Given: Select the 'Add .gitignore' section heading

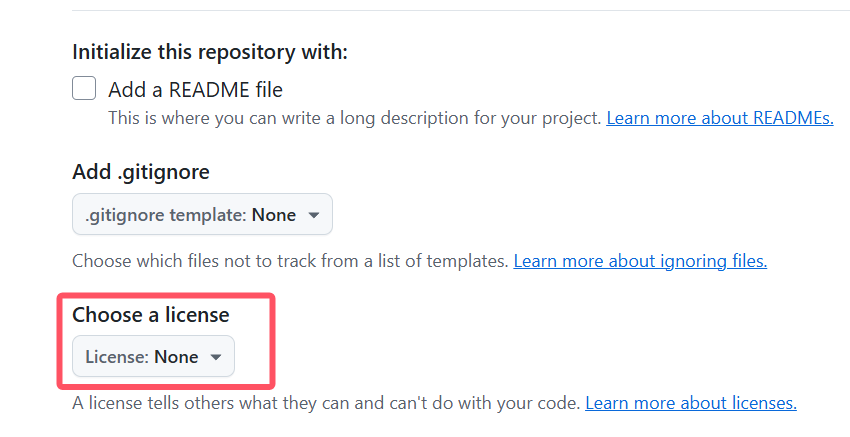Looking at the screenshot, I should click(x=141, y=172).
